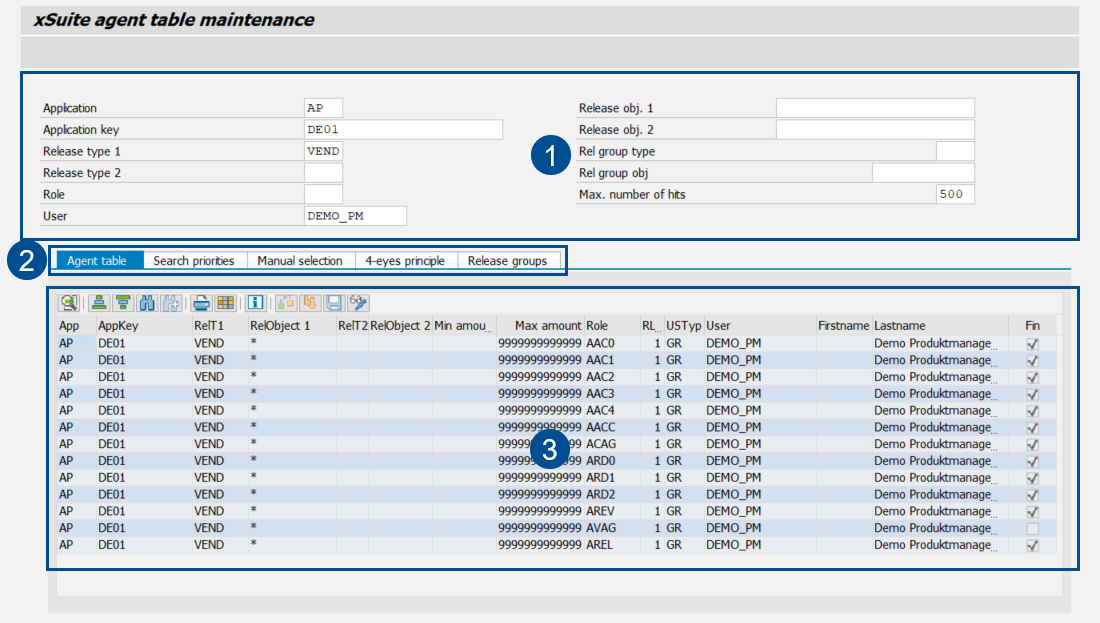Click the Details magnifier icon in table toolbar
The width and height of the screenshot is (1100, 623).
coord(69,302)
